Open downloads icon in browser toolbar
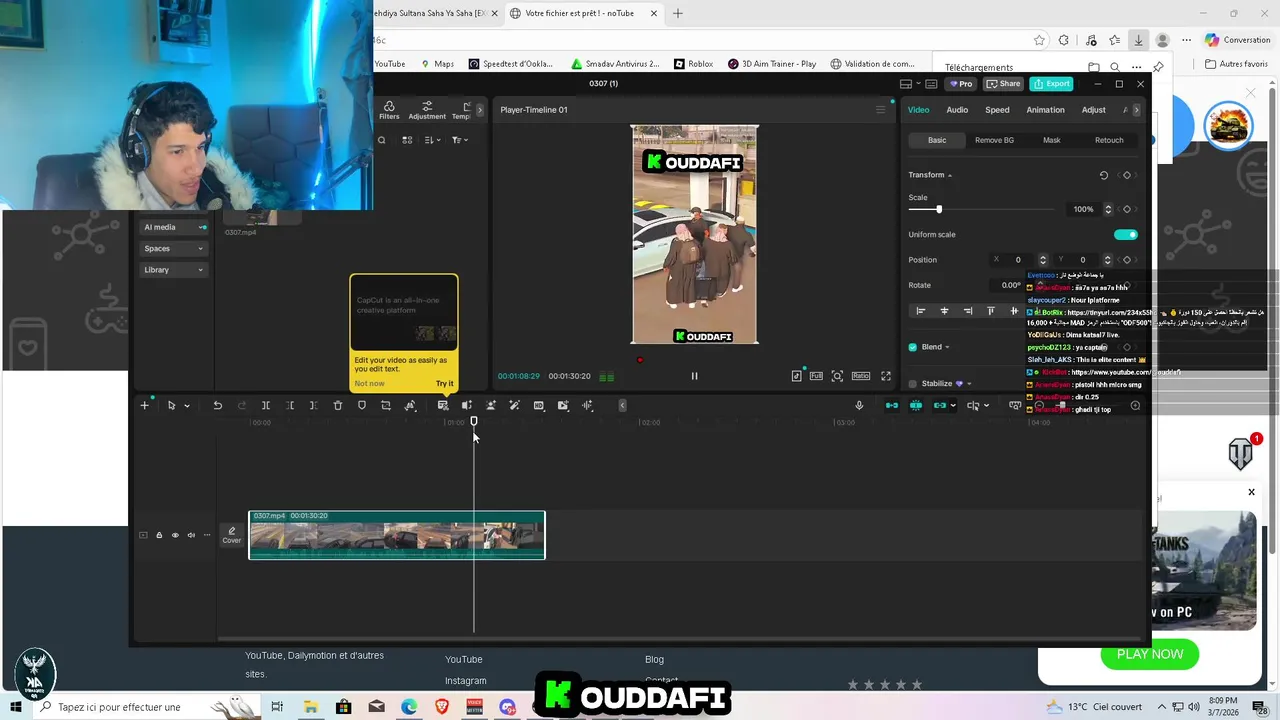1280x720 pixels. point(1138,40)
